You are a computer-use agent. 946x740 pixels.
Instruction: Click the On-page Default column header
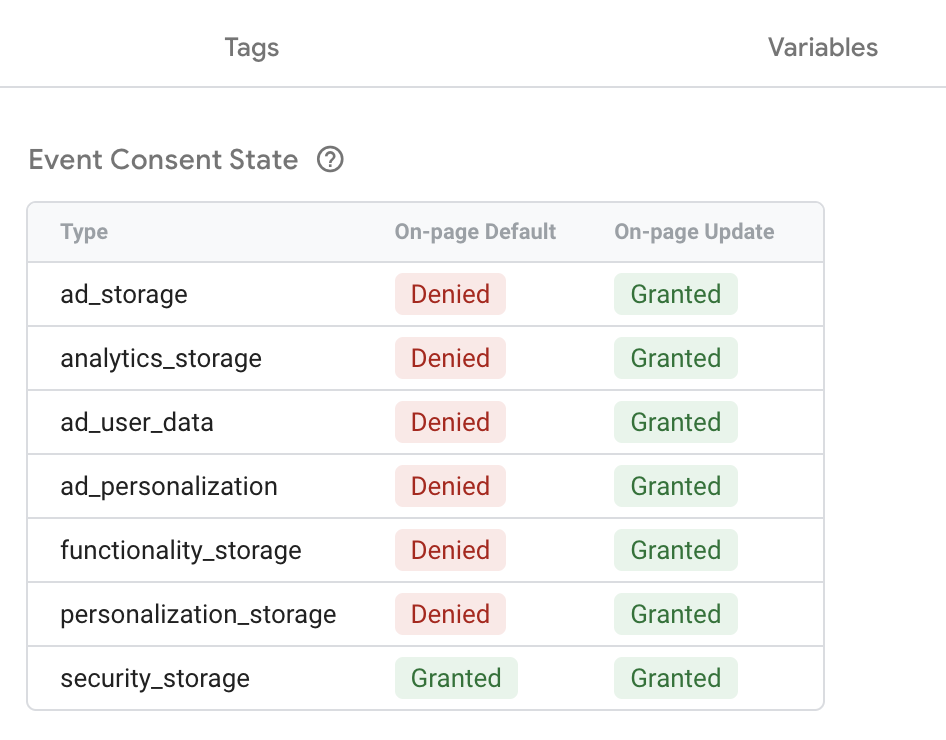(x=474, y=231)
